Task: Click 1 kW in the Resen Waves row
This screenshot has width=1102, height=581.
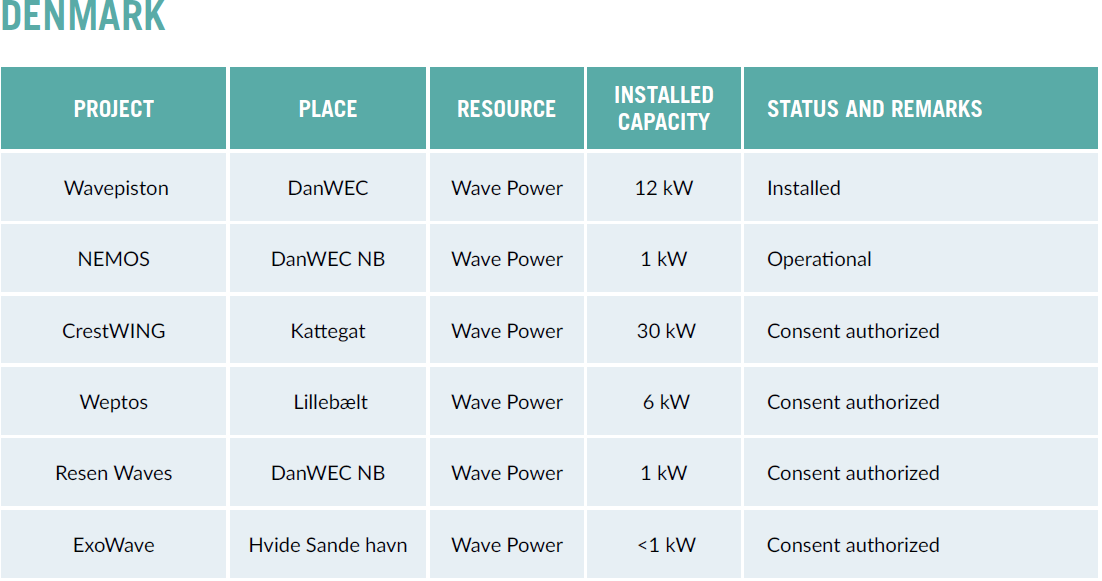Action: coord(664,474)
